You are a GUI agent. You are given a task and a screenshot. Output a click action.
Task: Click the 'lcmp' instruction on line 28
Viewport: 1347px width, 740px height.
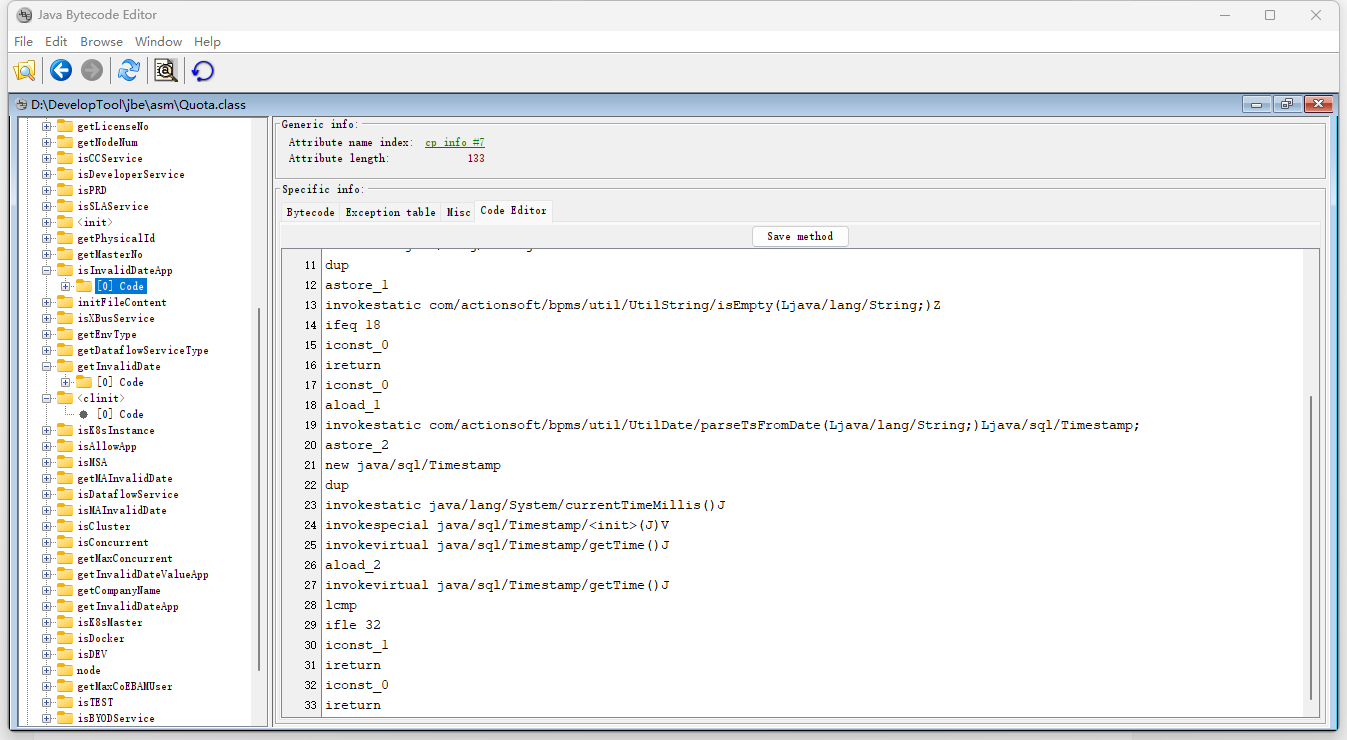pos(341,605)
